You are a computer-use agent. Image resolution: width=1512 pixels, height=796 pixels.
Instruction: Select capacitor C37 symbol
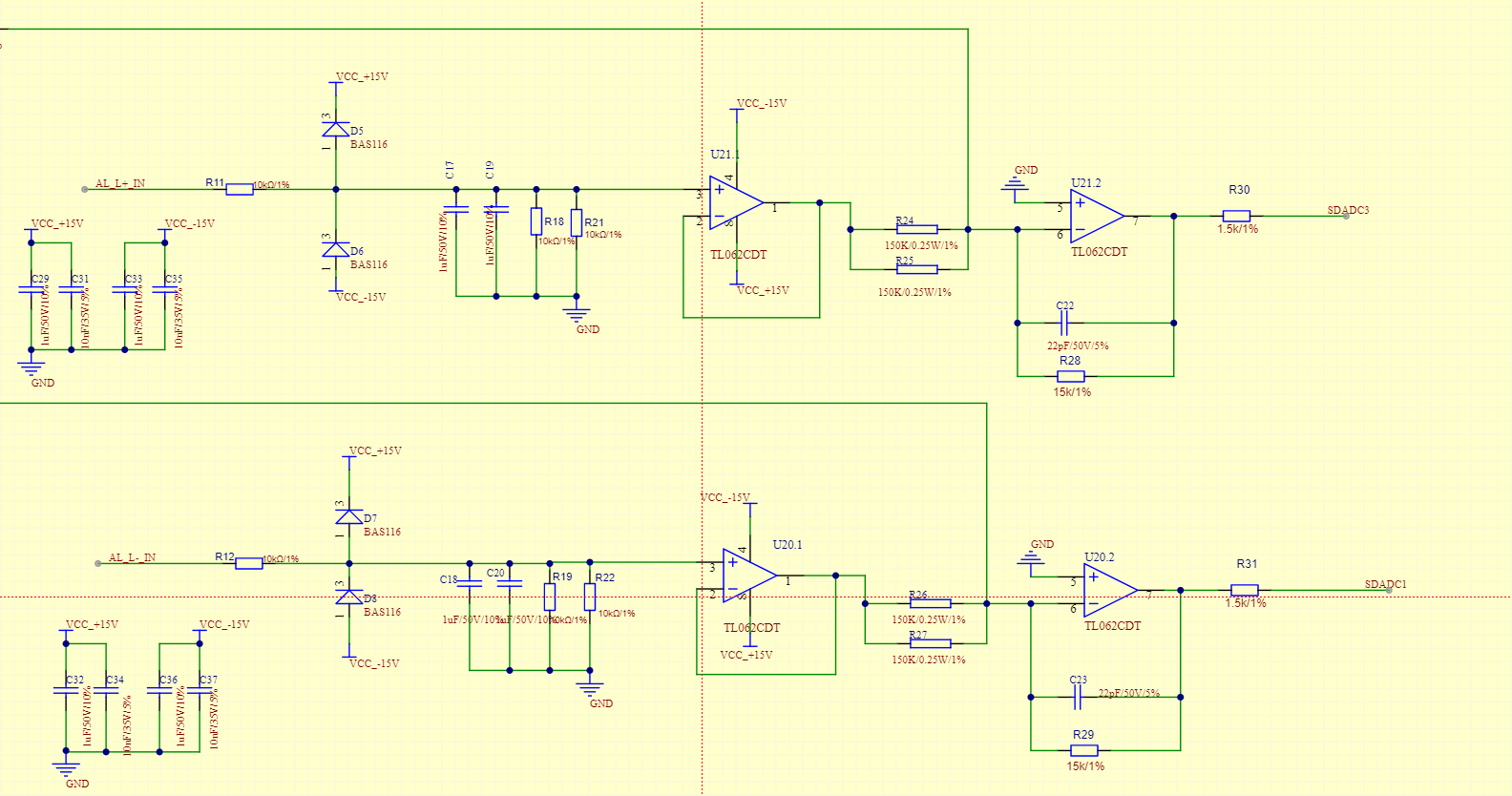pyautogui.click(x=199, y=689)
